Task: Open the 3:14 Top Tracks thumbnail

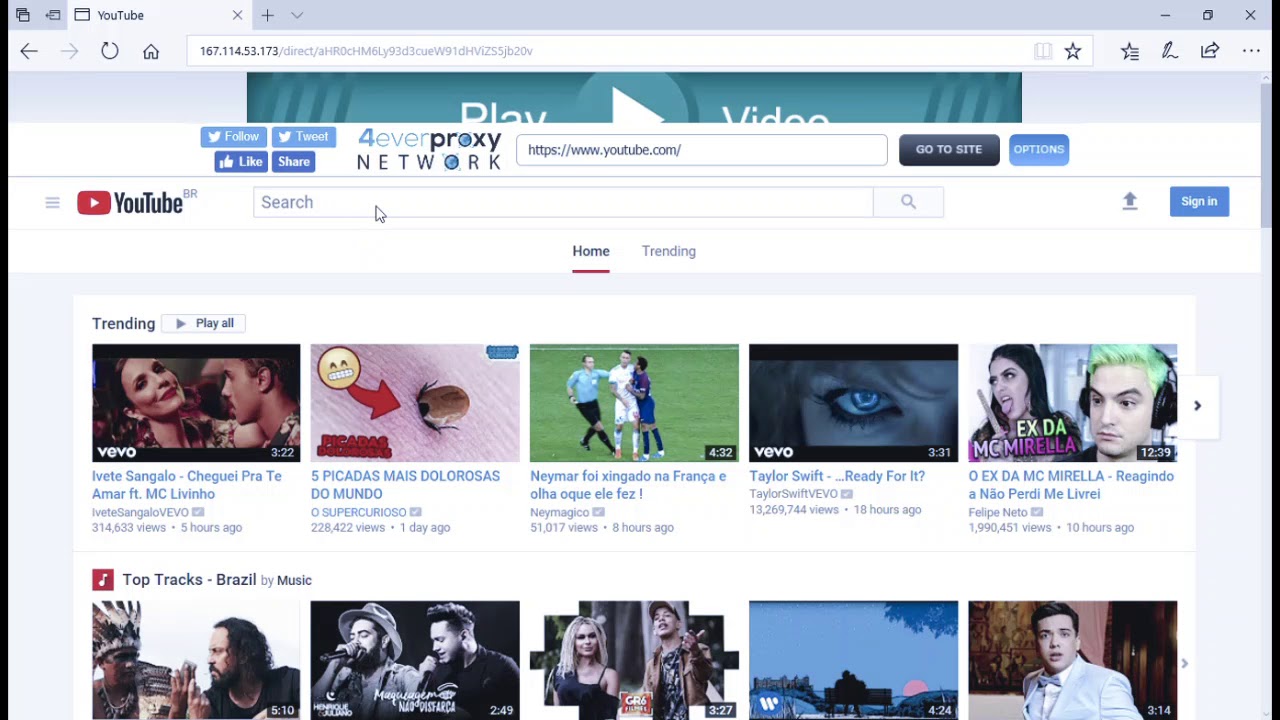Action: (x=1072, y=660)
